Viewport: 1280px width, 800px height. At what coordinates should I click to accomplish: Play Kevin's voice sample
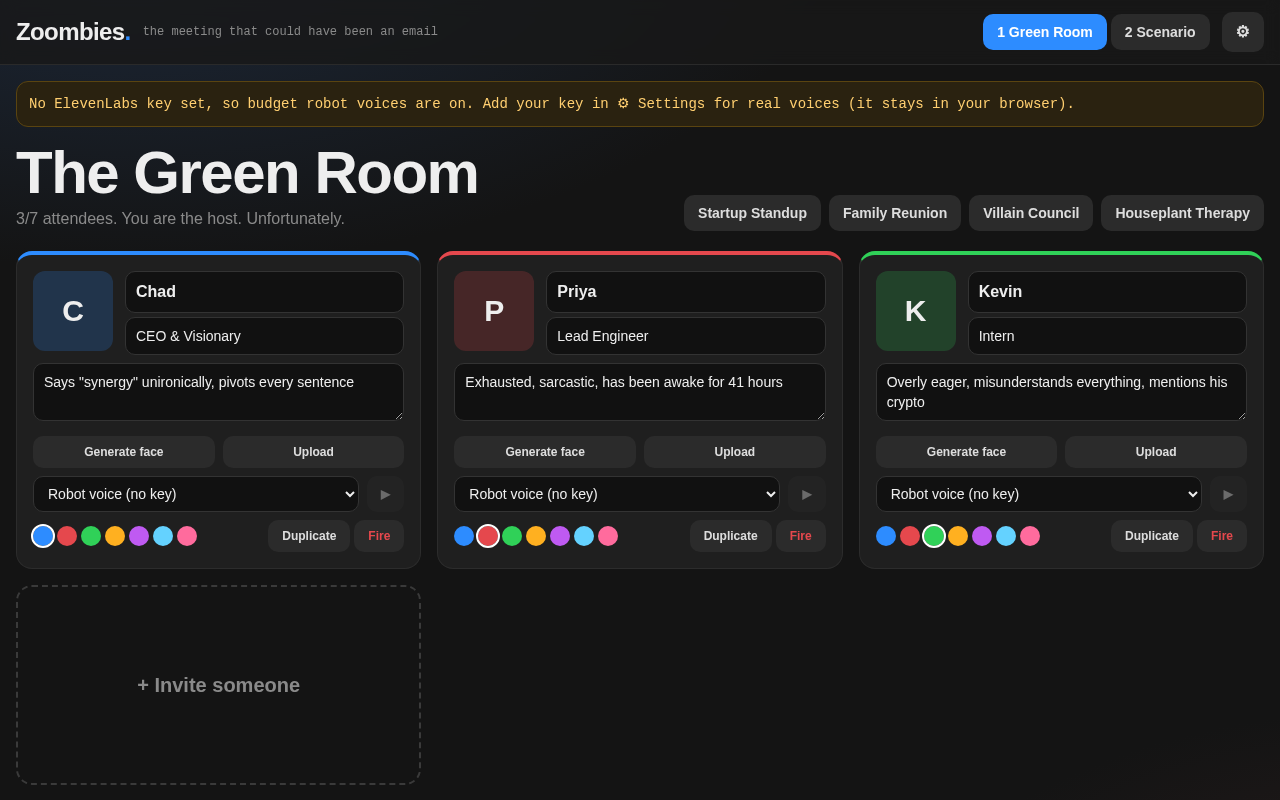tap(1228, 494)
